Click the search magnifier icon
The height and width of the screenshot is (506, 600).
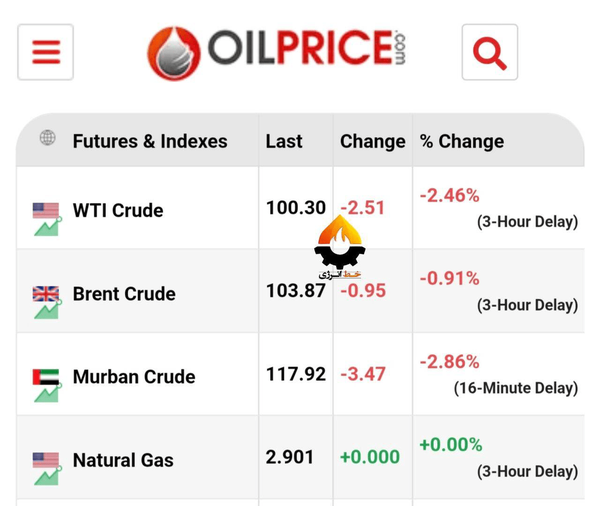point(490,52)
